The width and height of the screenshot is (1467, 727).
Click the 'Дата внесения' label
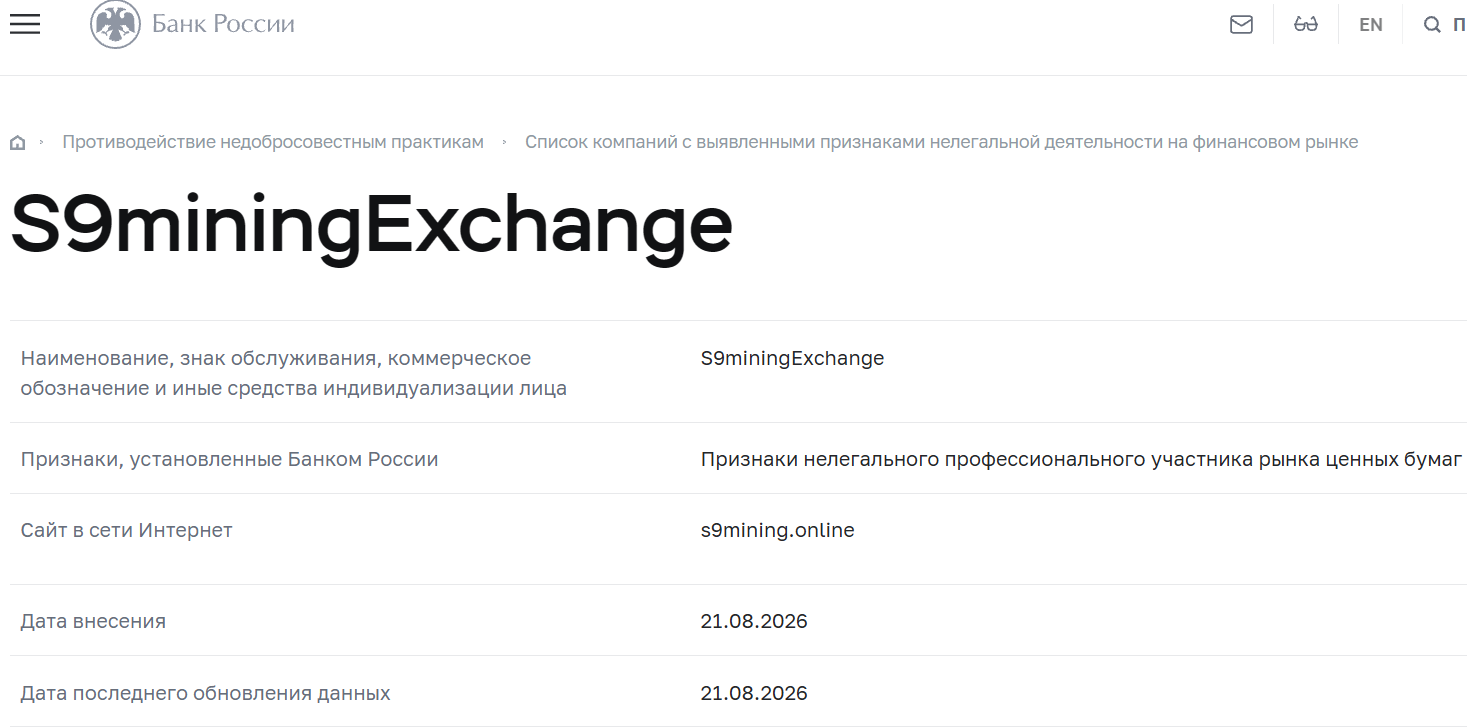[93, 621]
